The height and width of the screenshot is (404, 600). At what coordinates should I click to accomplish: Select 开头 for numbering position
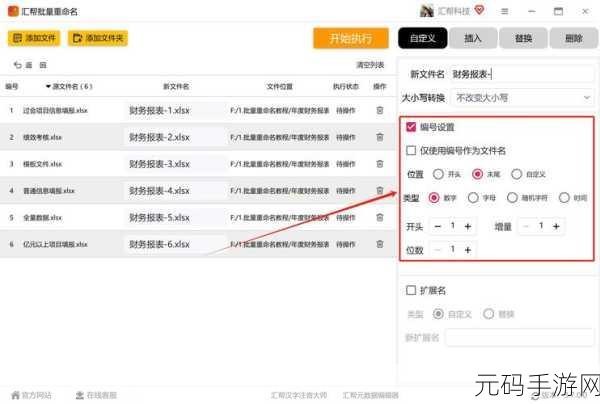click(x=438, y=174)
